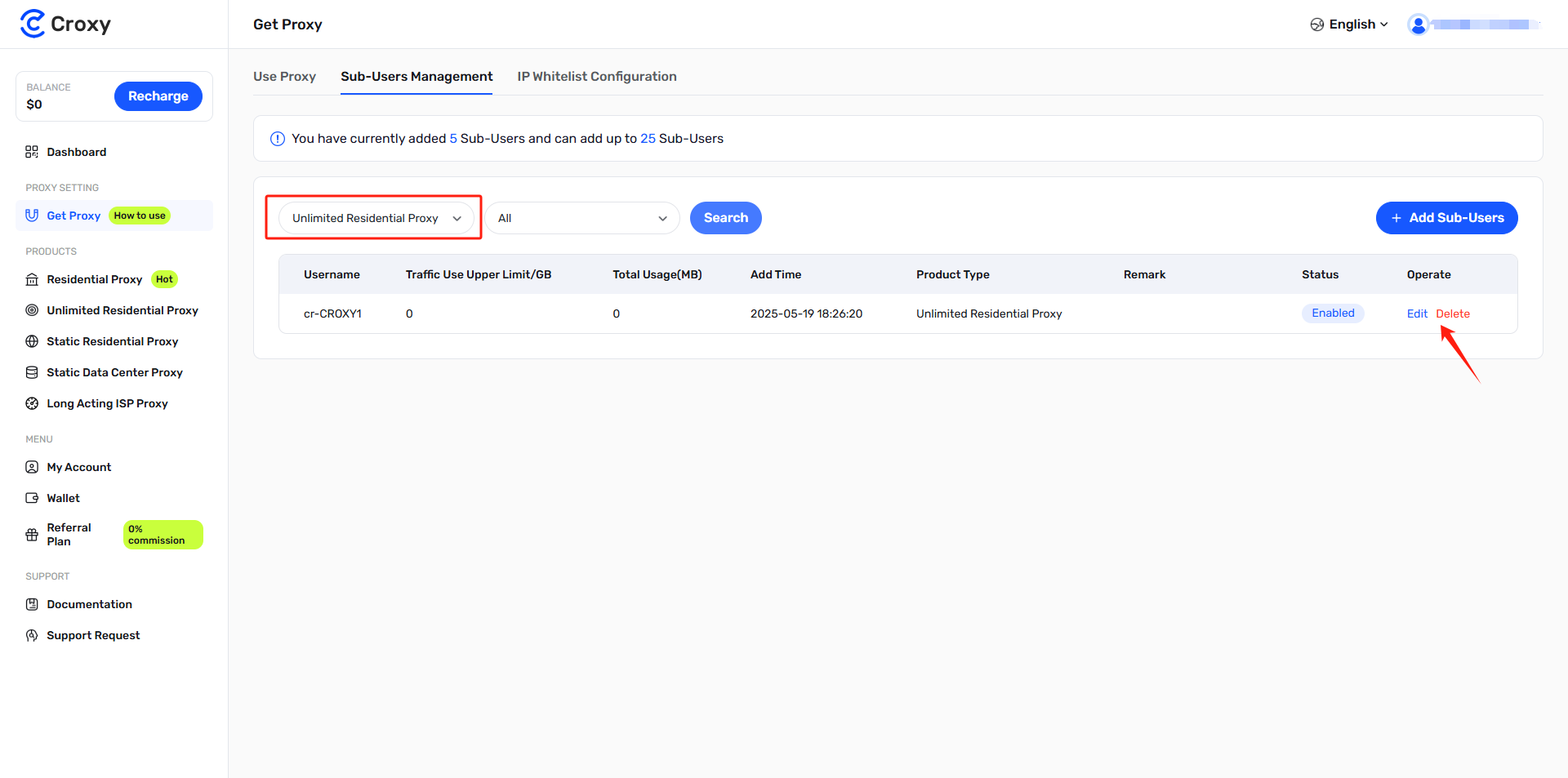
Task: Click the $0 balance value
Action: click(x=34, y=104)
